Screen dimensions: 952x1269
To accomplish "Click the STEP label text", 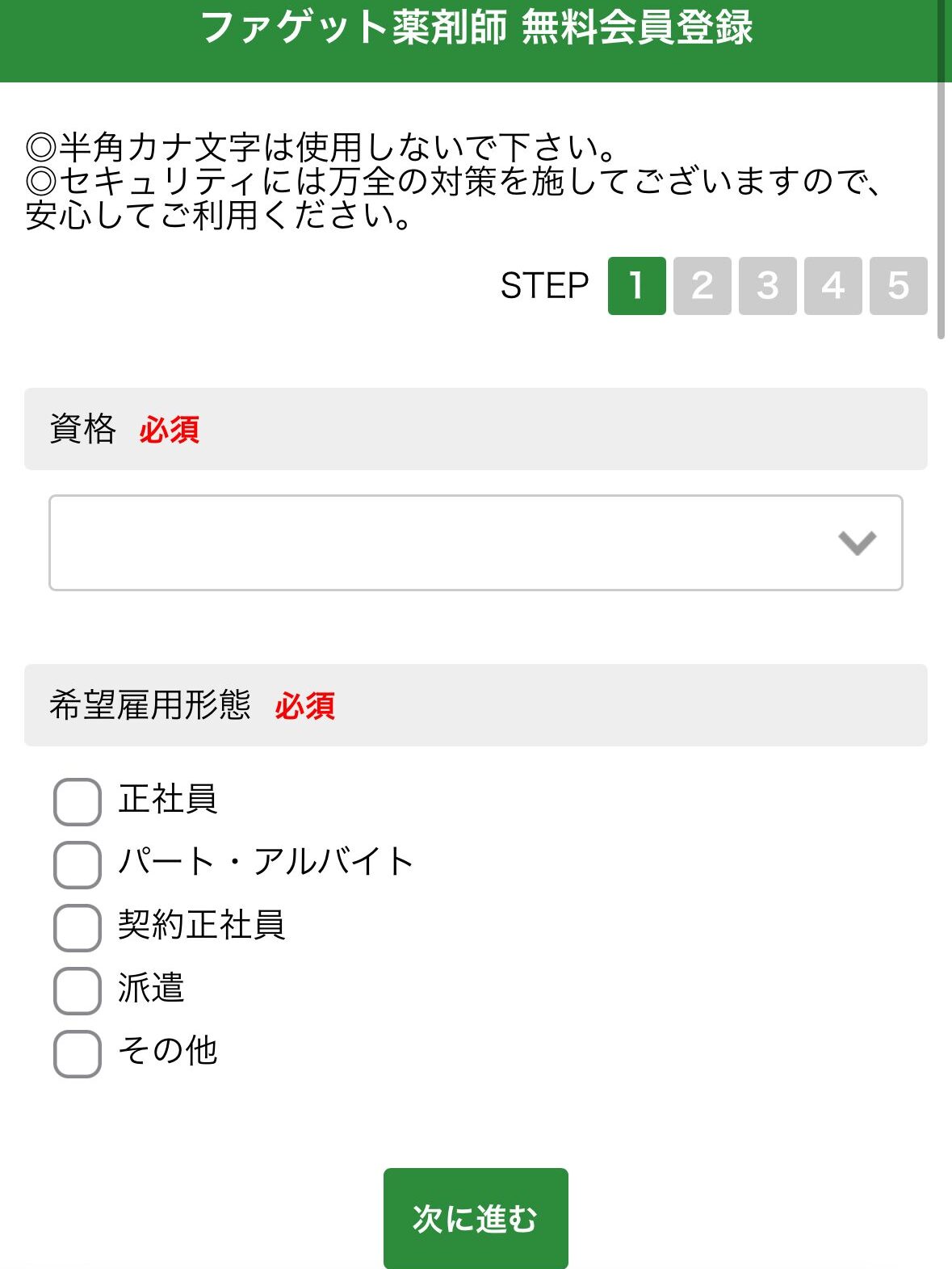I will [x=544, y=286].
